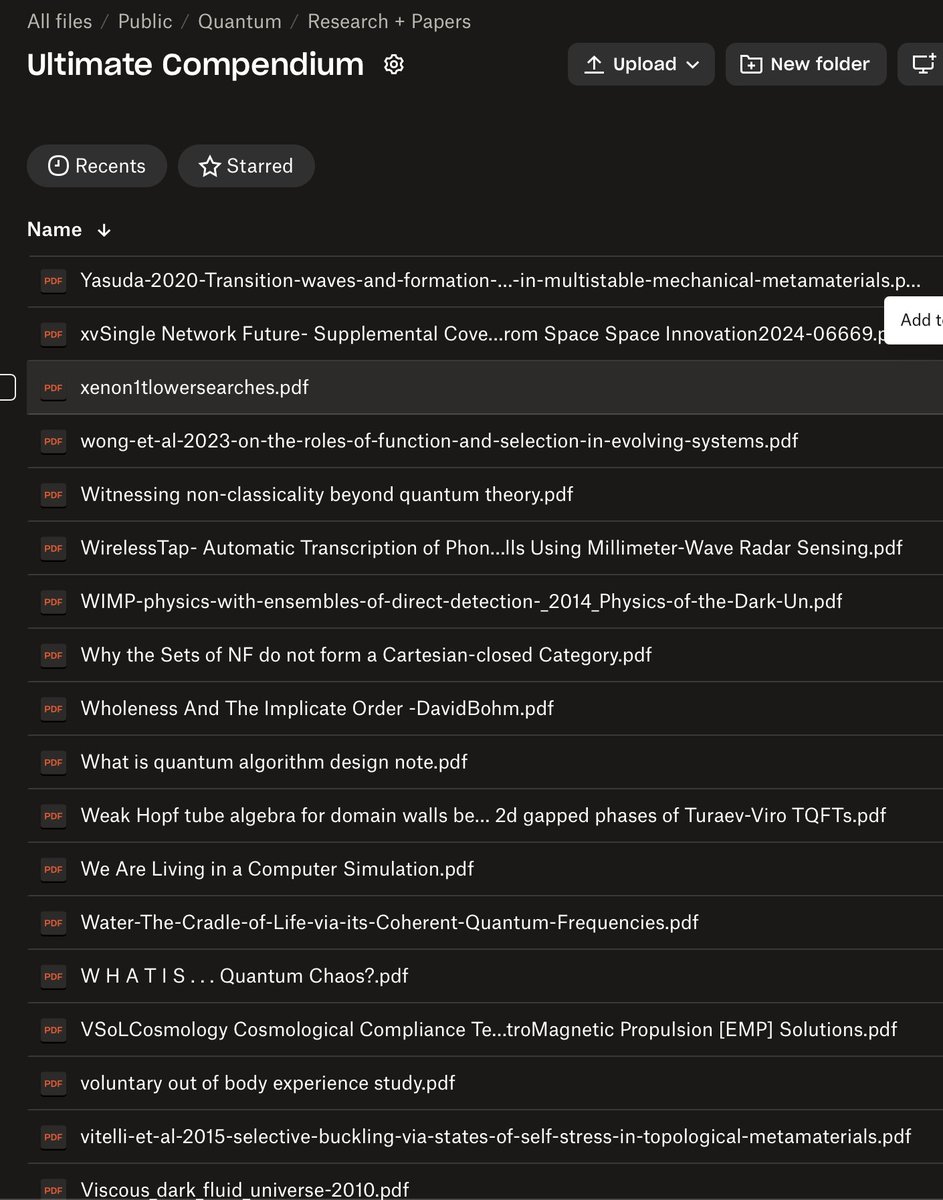
Task: Go to Public breadcrumb
Action: [145, 21]
